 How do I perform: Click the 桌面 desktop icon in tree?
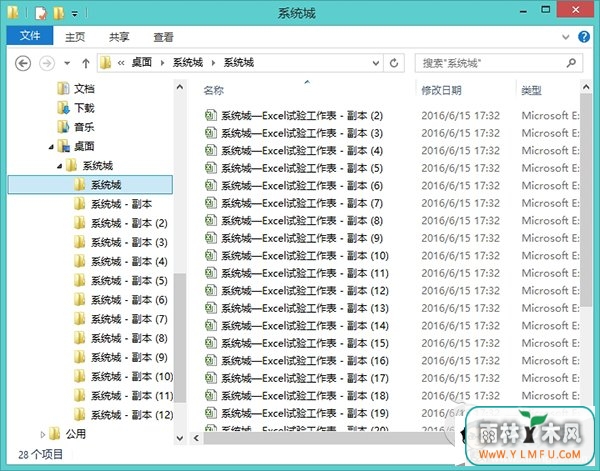pos(63,146)
